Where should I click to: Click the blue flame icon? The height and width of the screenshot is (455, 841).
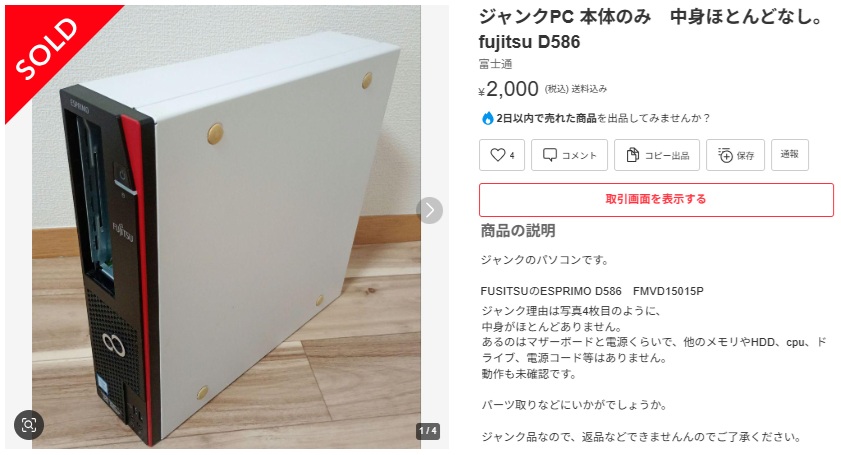pos(487,118)
